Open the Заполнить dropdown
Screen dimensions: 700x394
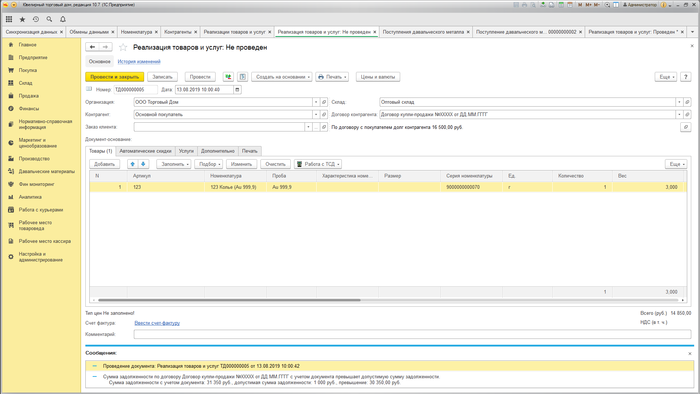[174, 164]
